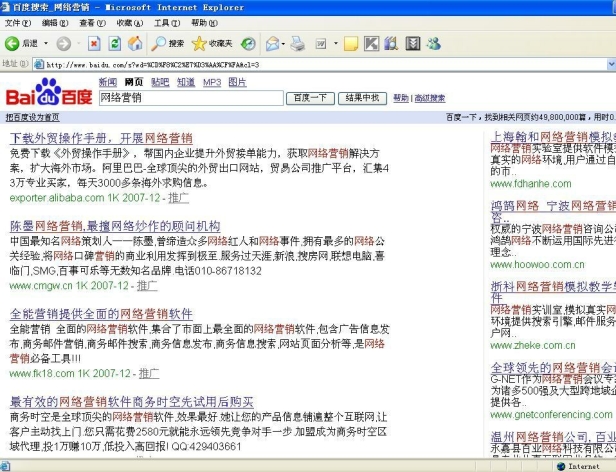The height and width of the screenshot is (472, 616).
Task: Open result 全能营销提供全面的网络营销软件
Action: click(101, 314)
